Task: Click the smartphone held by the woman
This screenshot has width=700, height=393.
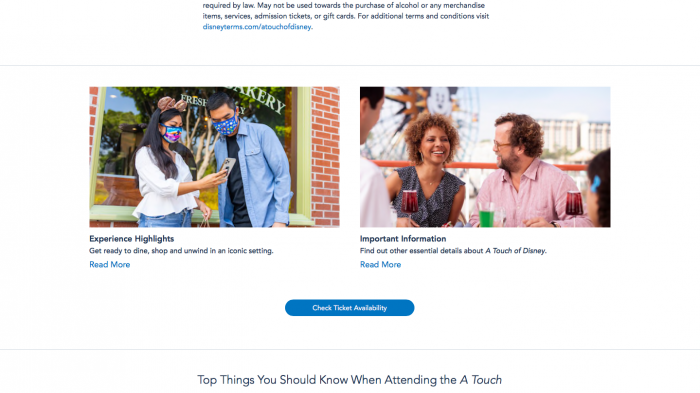Action: click(227, 166)
